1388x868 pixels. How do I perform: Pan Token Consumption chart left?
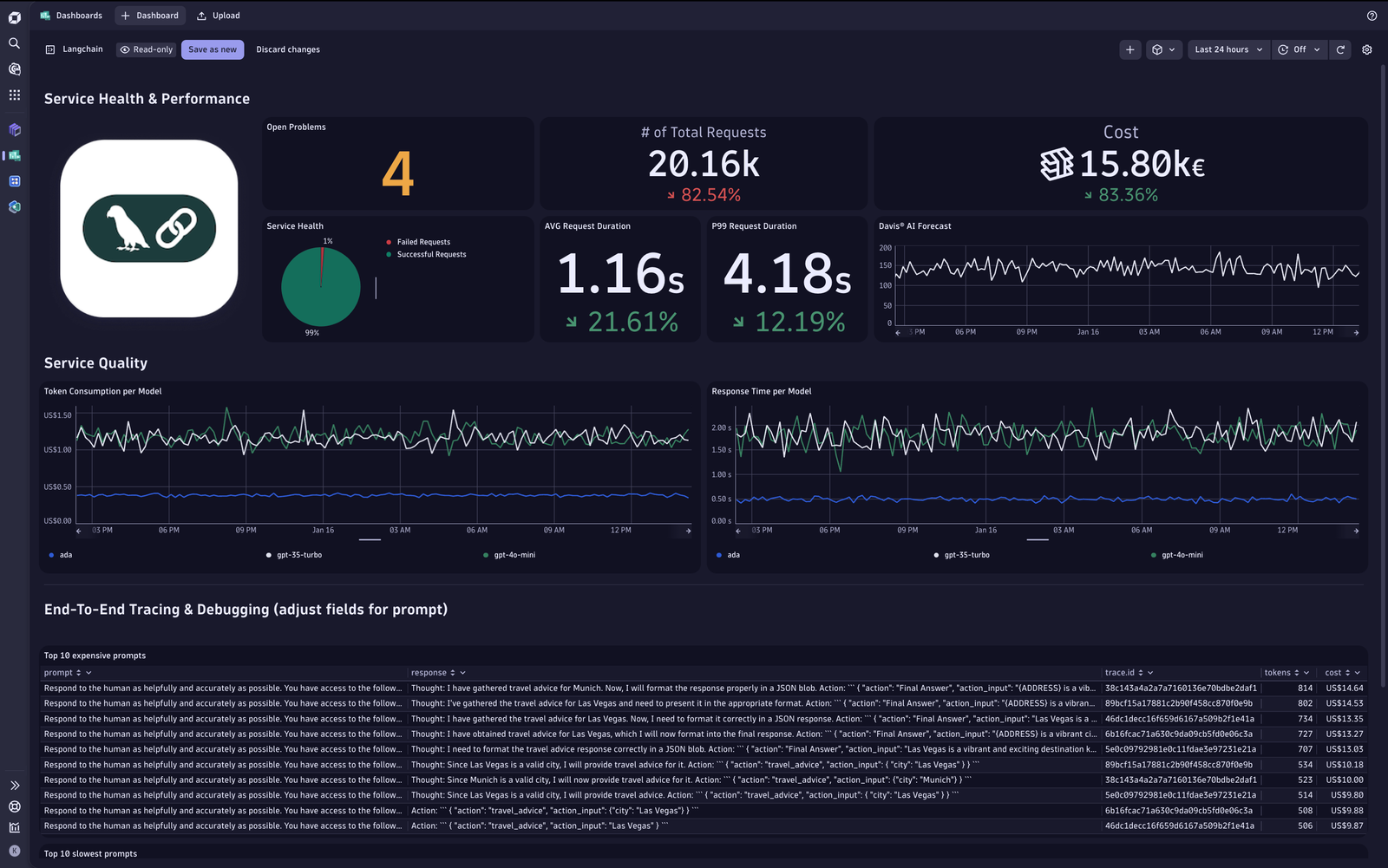tap(79, 531)
